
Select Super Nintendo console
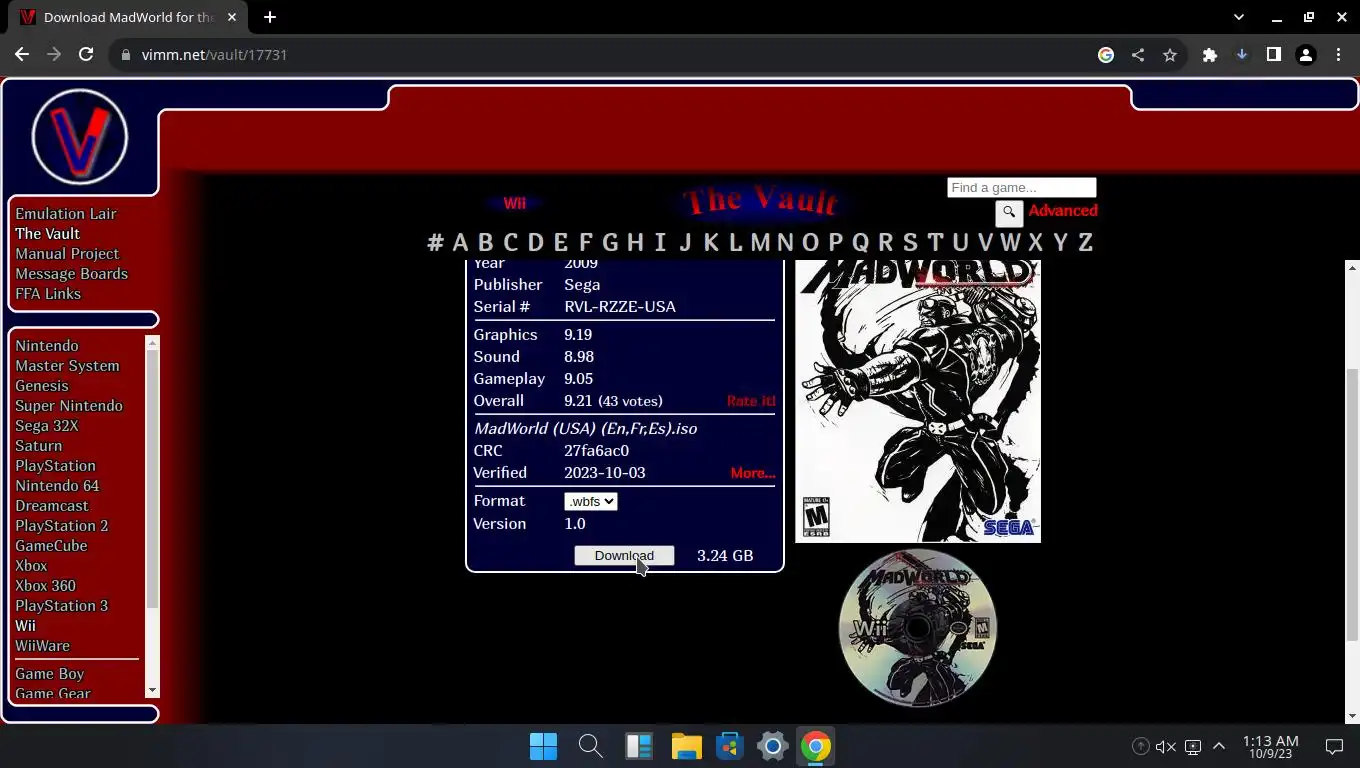click(69, 406)
